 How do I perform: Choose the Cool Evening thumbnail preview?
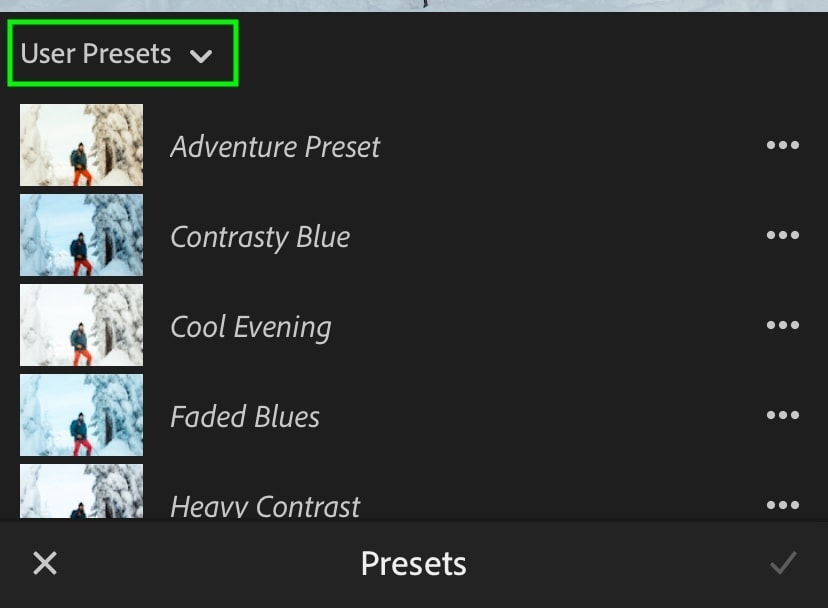click(82, 326)
